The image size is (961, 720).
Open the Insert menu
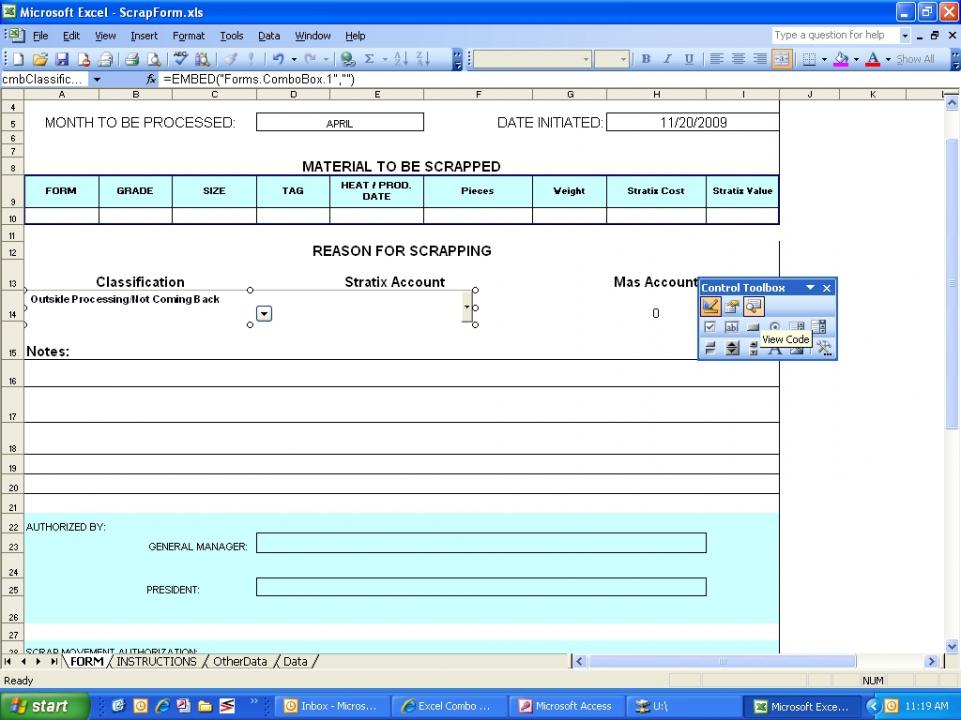pos(144,36)
